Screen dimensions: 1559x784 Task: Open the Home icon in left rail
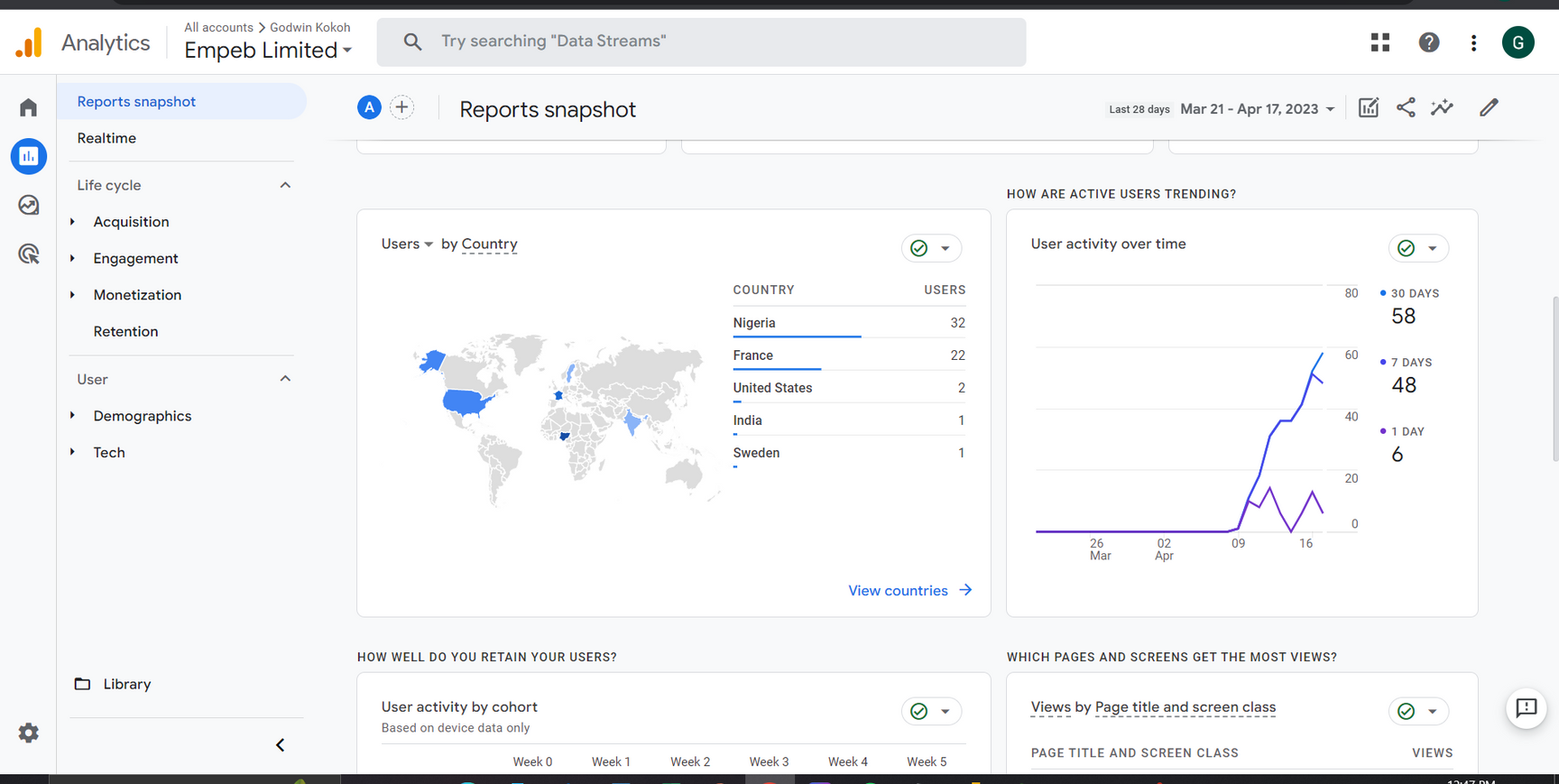29,108
